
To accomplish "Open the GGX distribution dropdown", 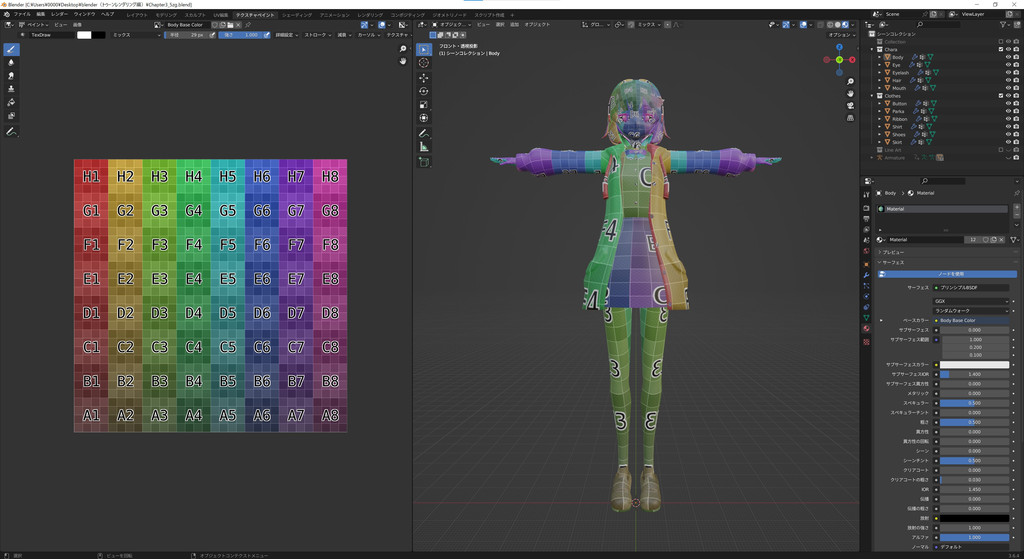I will pos(971,301).
